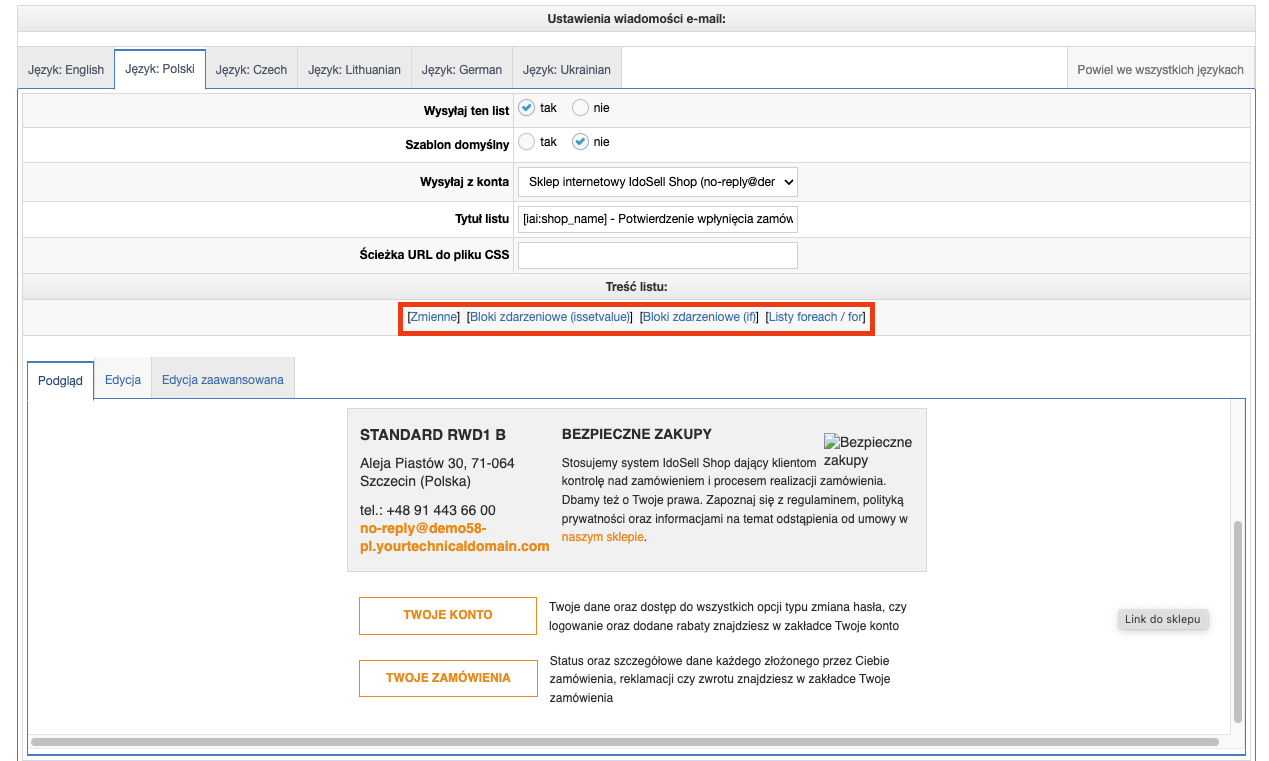
Task: Switch to Język: English tab
Action: (x=66, y=70)
